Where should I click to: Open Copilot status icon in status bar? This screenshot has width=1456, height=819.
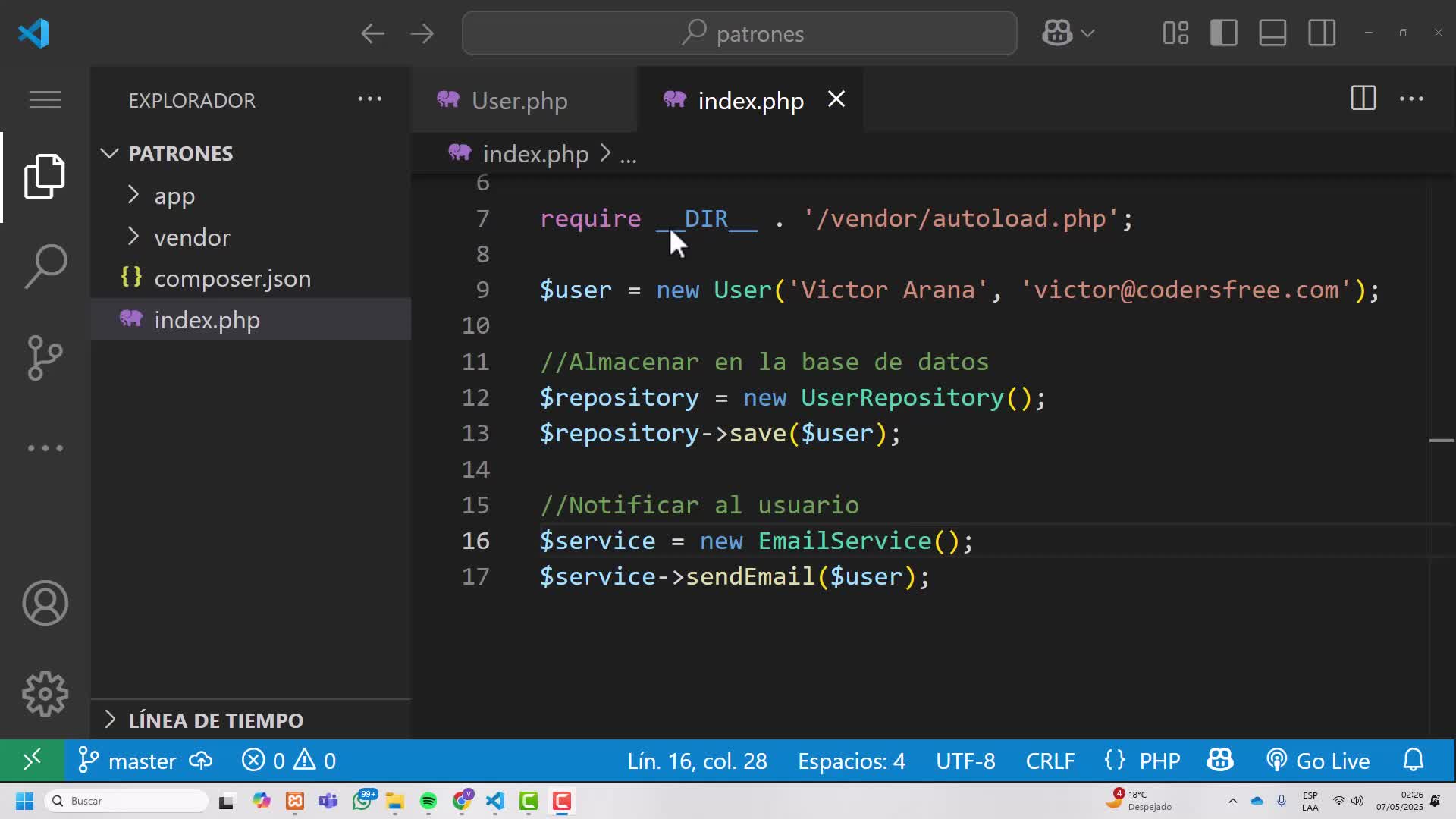1220,761
